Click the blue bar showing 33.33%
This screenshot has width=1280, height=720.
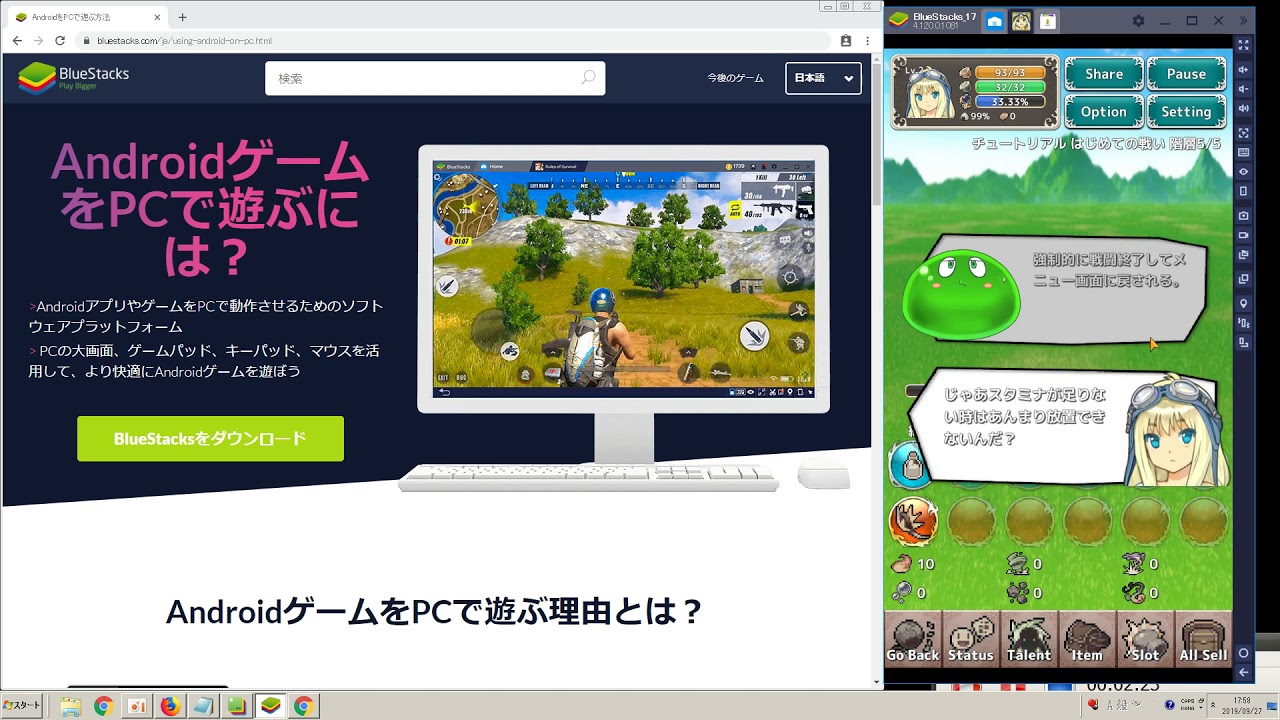1009,103
